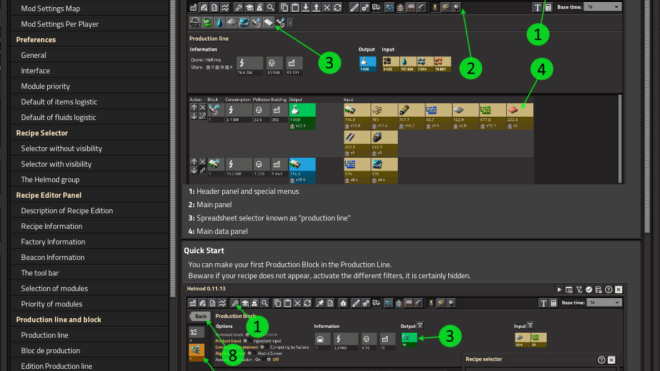Click the play arrow in Helmod 0.11.13 title bar
The width and height of the screenshot is (660, 371).
[559, 290]
